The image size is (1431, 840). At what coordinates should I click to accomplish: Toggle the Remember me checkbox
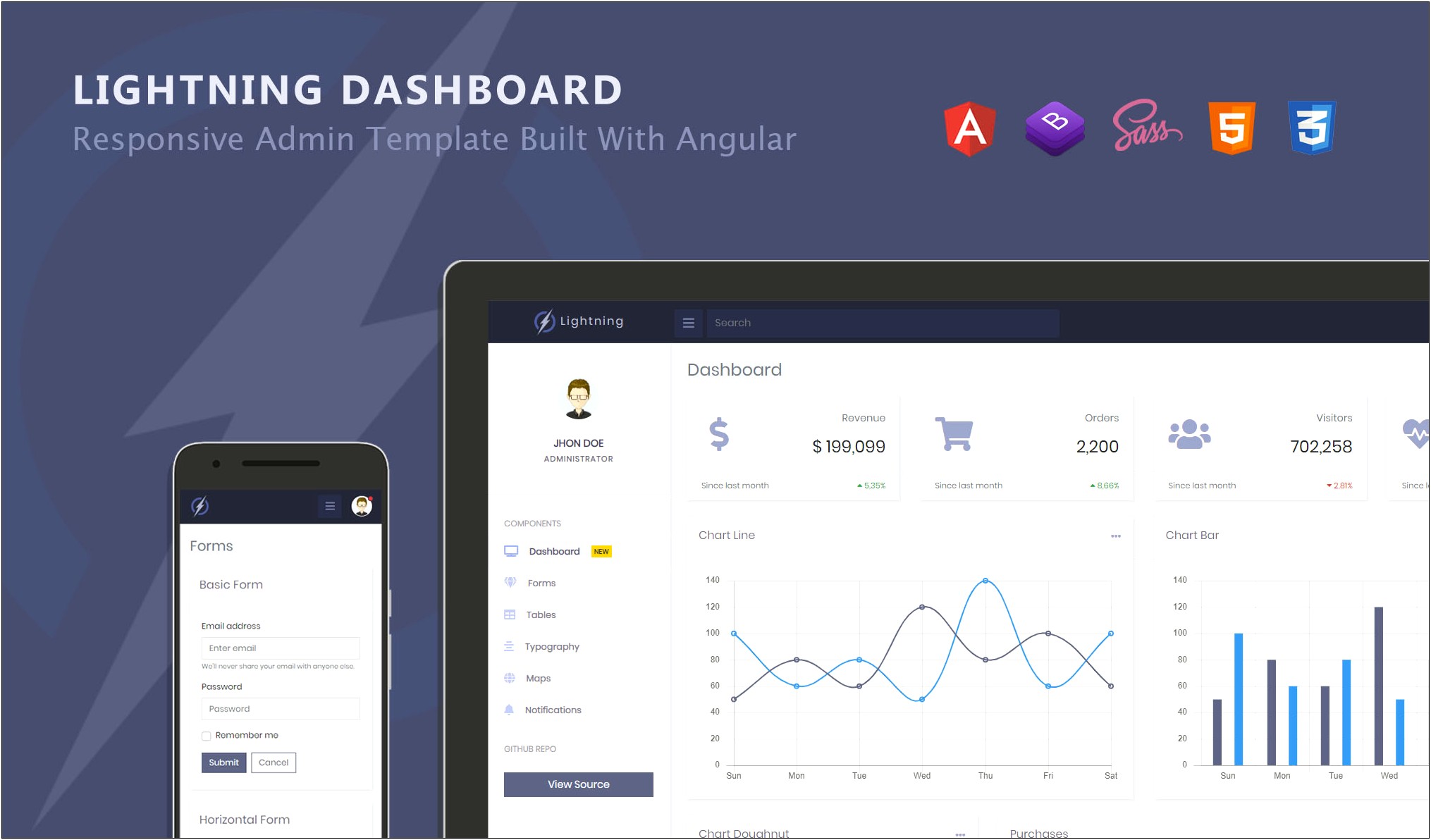coord(206,735)
